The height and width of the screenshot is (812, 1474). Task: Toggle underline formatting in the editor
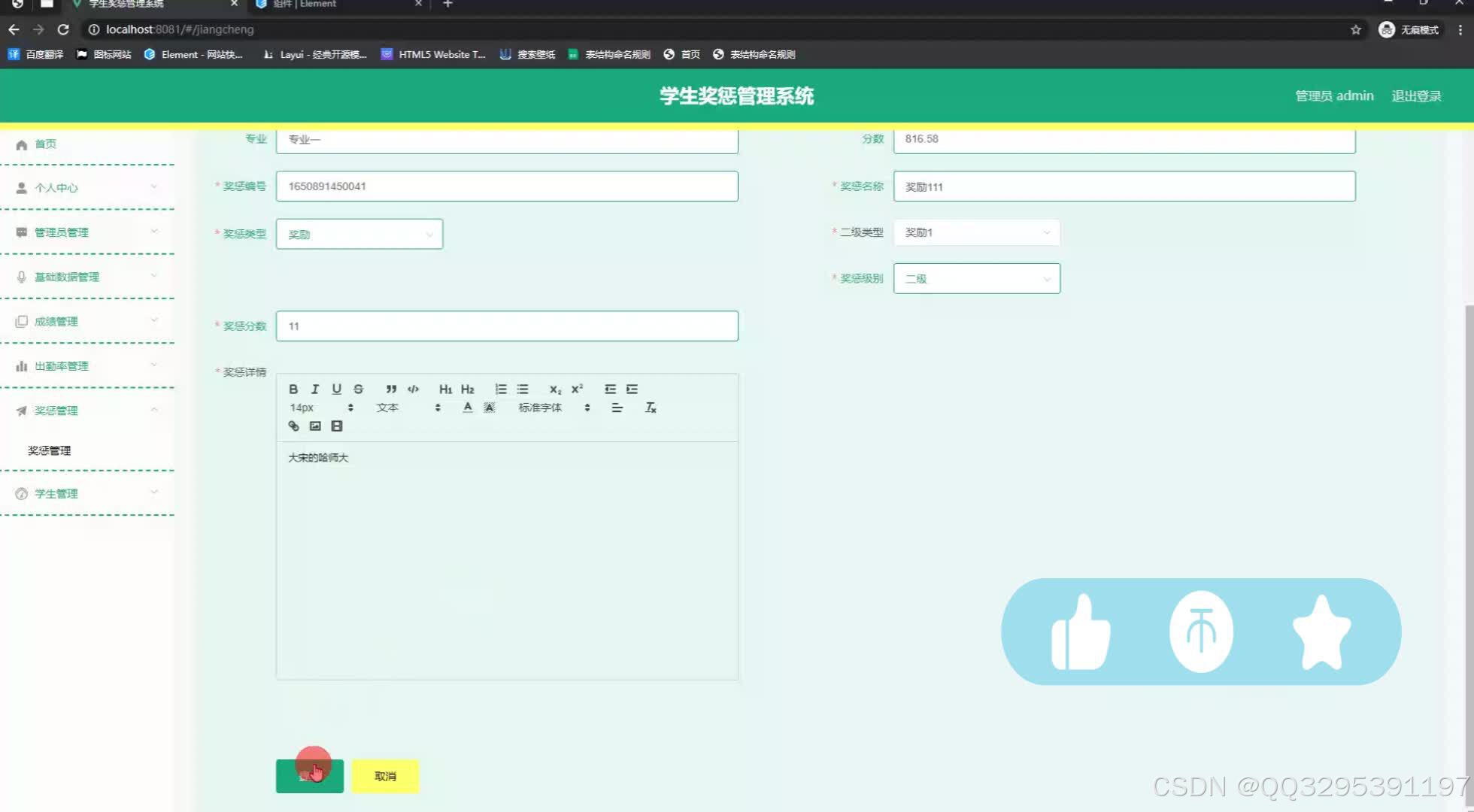pyautogui.click(x=337, y=389)
